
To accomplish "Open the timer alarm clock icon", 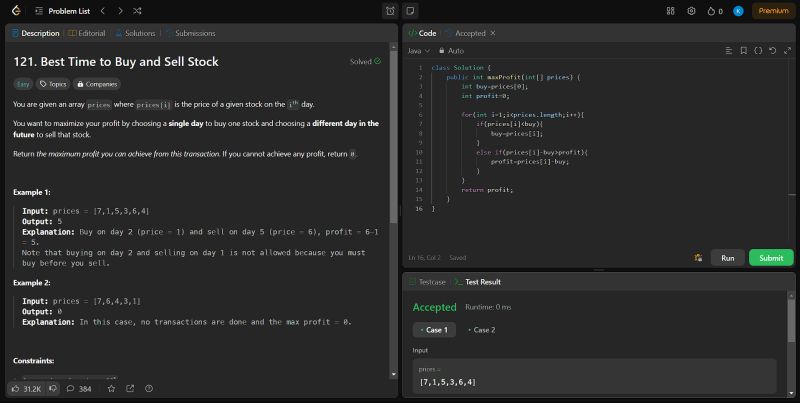I will click(x=390, y=11).
